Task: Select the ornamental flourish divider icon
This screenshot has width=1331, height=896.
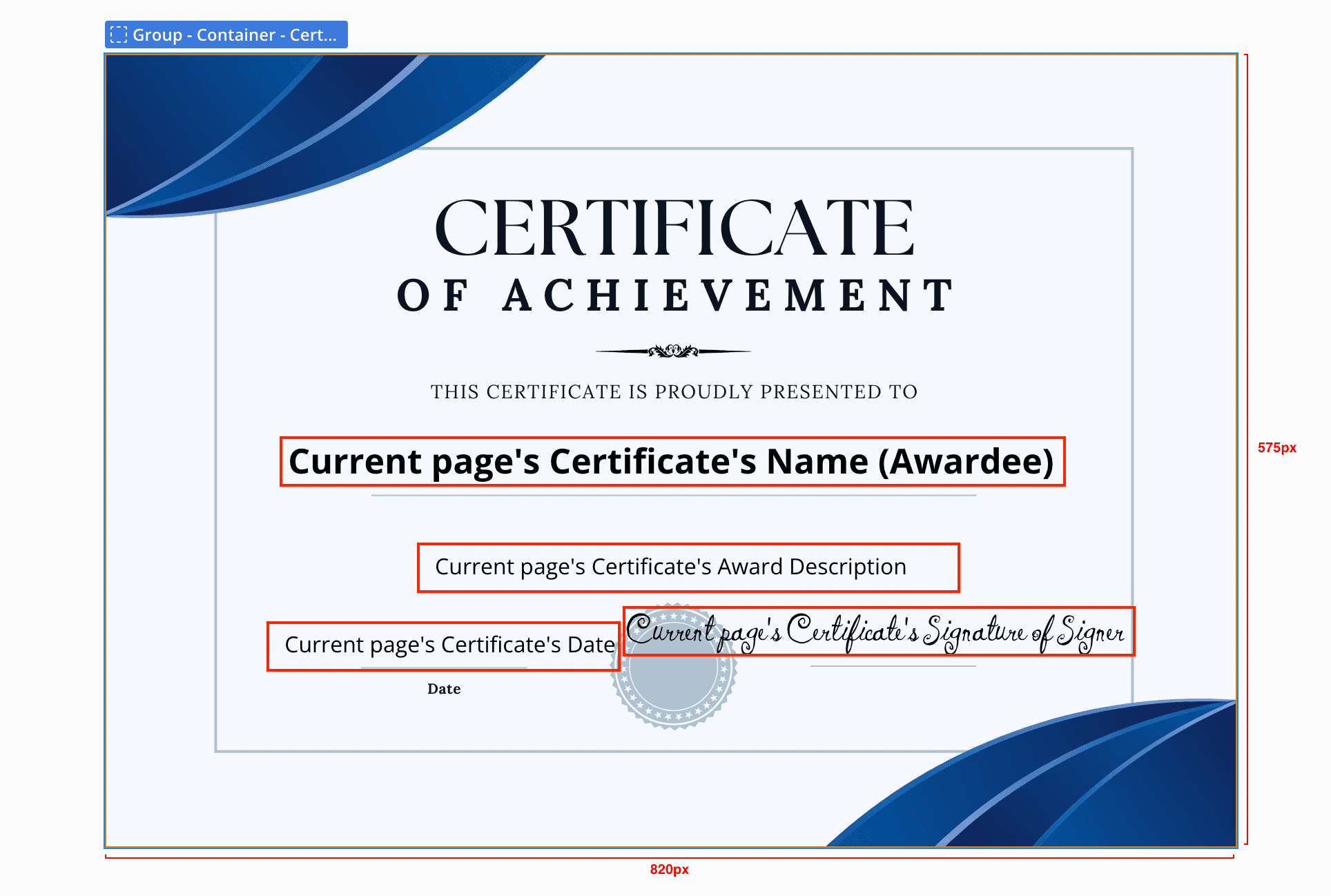Action: pos(673,351)
